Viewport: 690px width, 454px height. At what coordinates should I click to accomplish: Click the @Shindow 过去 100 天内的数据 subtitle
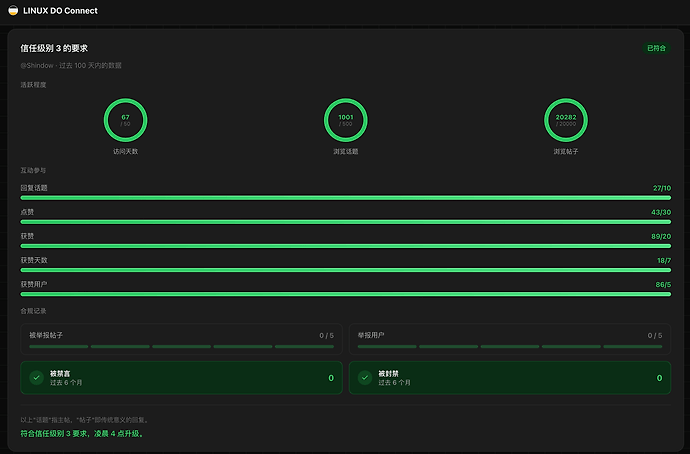71,66
